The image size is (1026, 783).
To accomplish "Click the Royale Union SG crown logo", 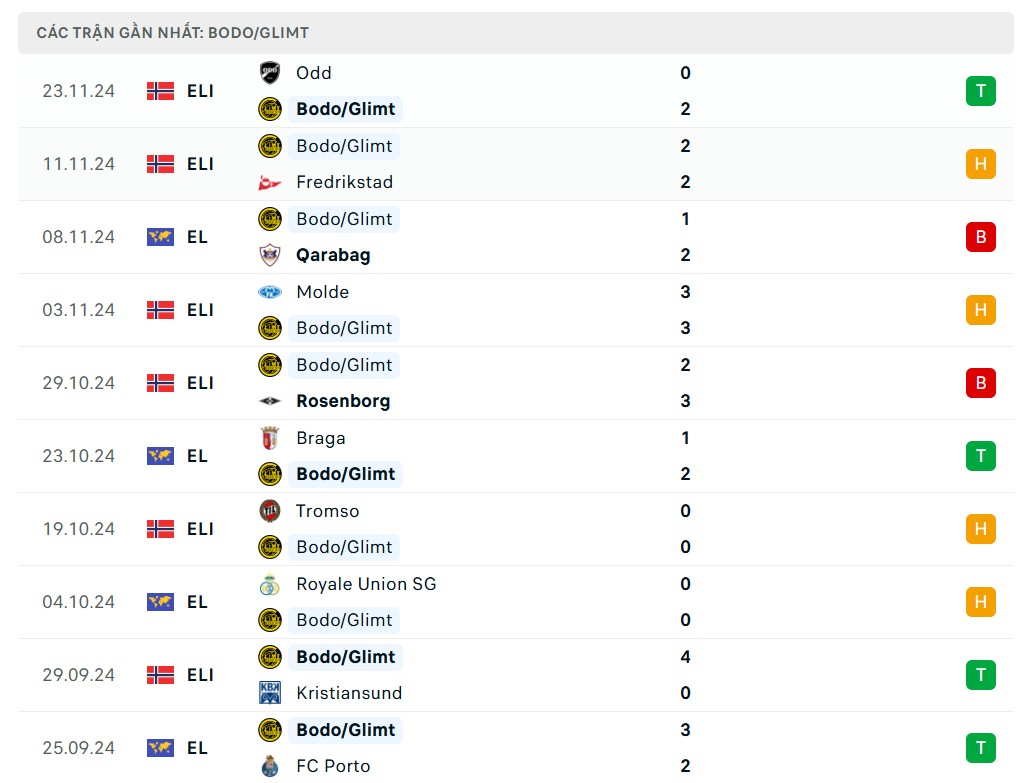I will tap(269, 583).
